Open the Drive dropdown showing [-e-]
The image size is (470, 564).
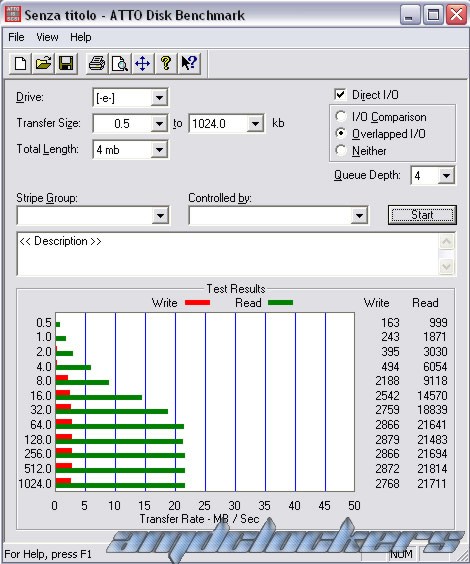click(x=159, y=97)
